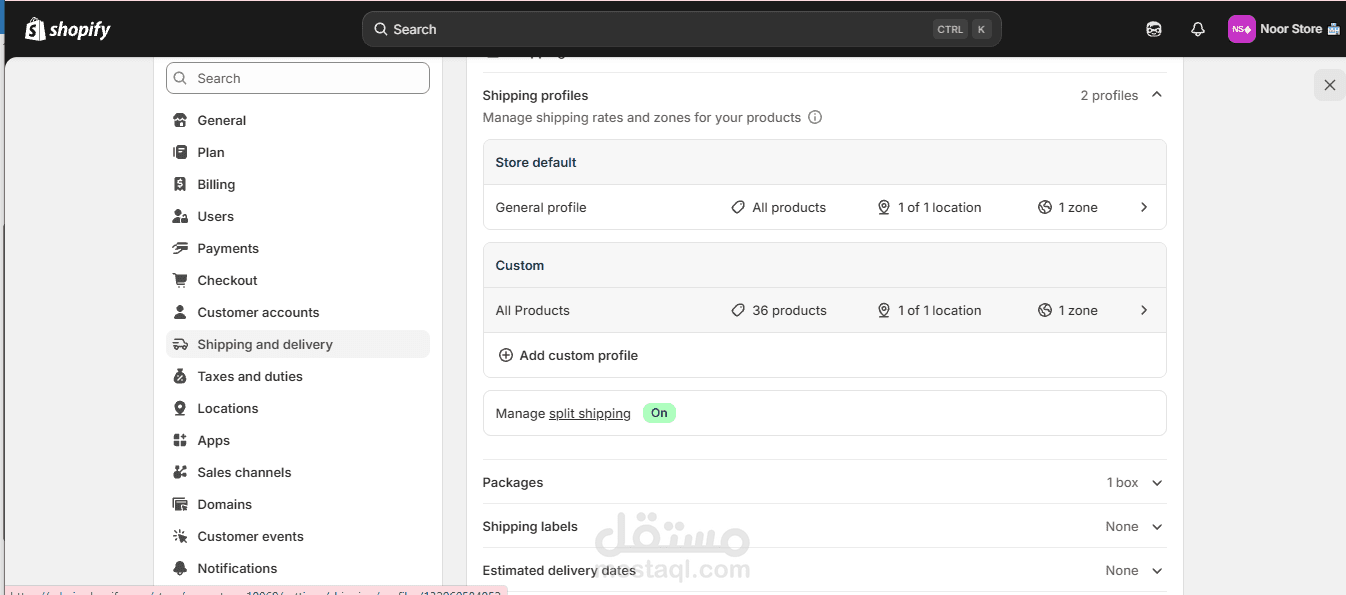Click the settings sidebar Search field
1346x595 pixels.
298,78
